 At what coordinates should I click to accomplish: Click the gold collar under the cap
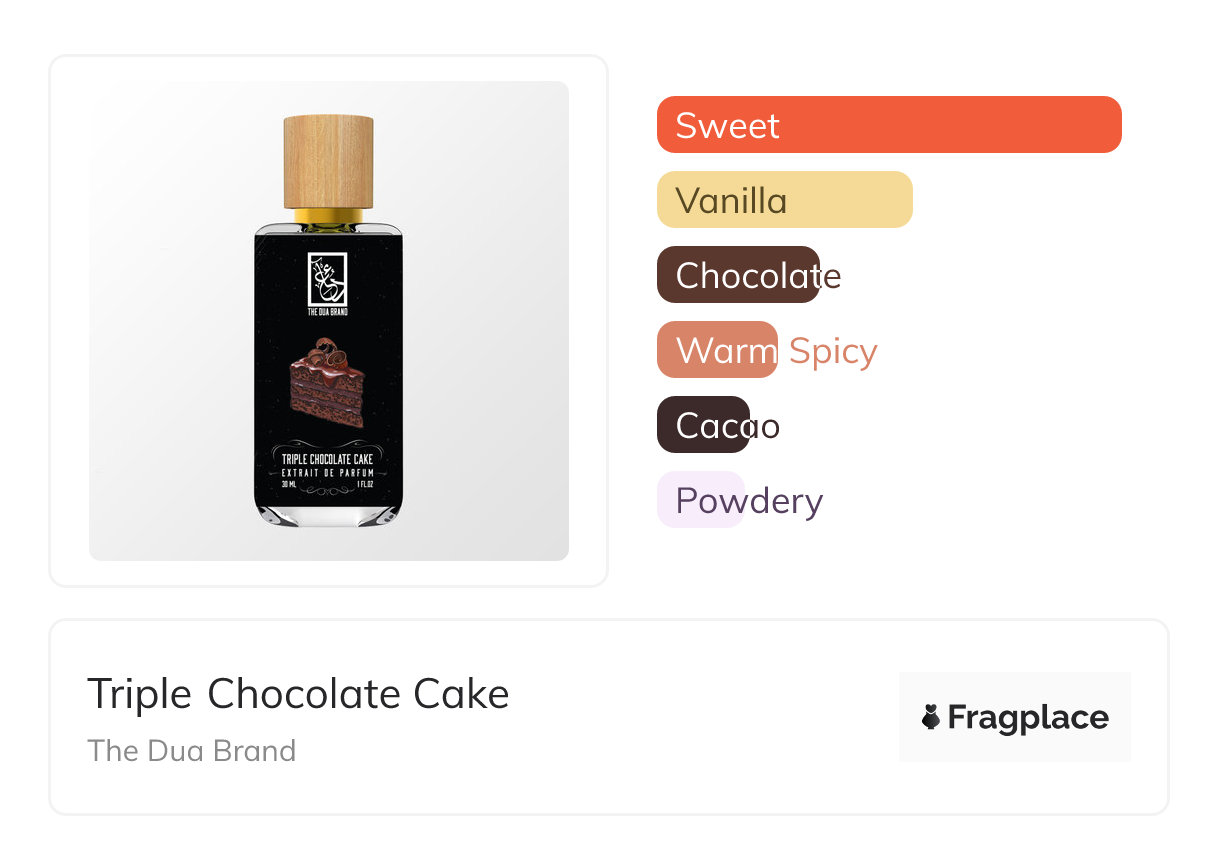pos(328,215)
